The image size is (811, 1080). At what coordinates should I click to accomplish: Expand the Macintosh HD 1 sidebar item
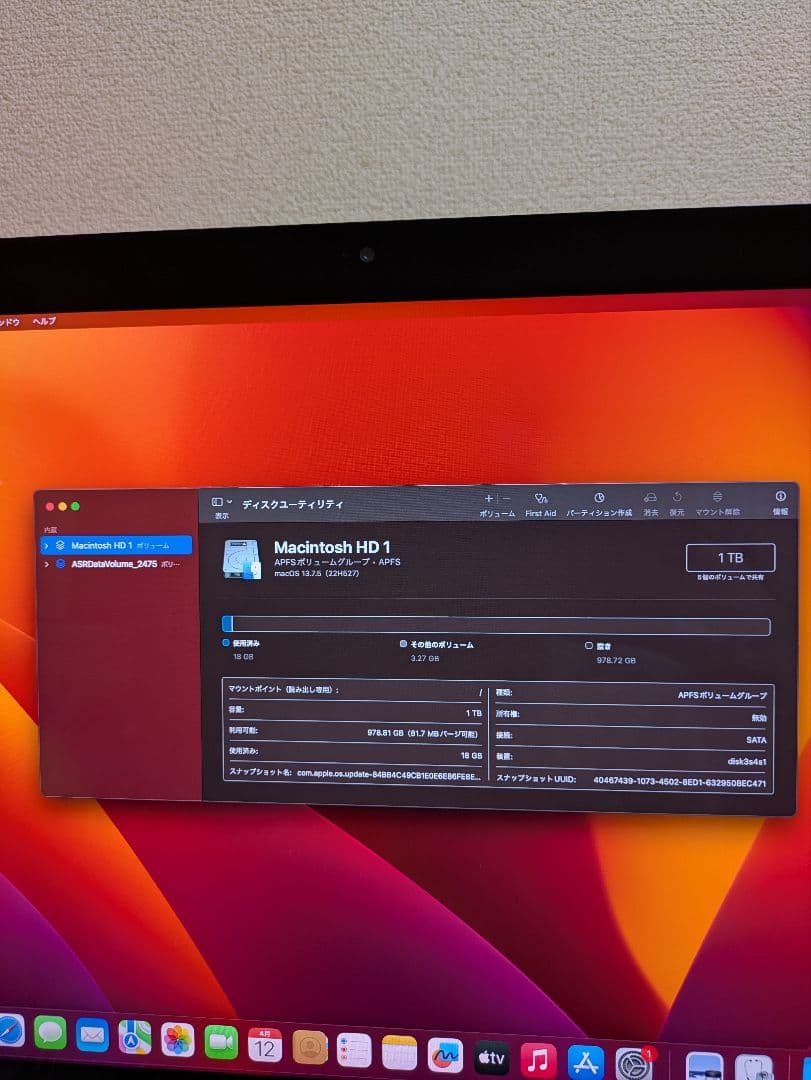pyautogui.click(x=45, y=545)
